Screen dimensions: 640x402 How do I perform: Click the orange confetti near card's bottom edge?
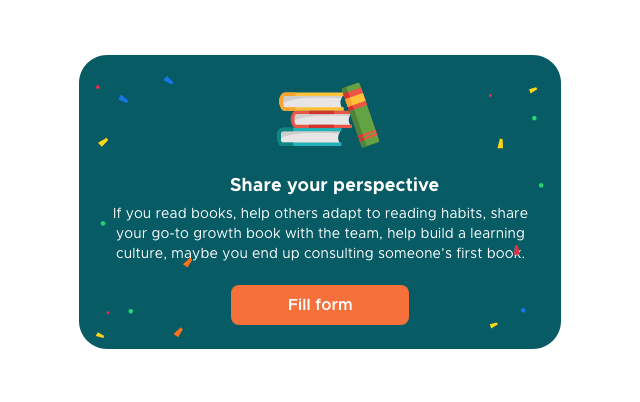pos(178,332)
